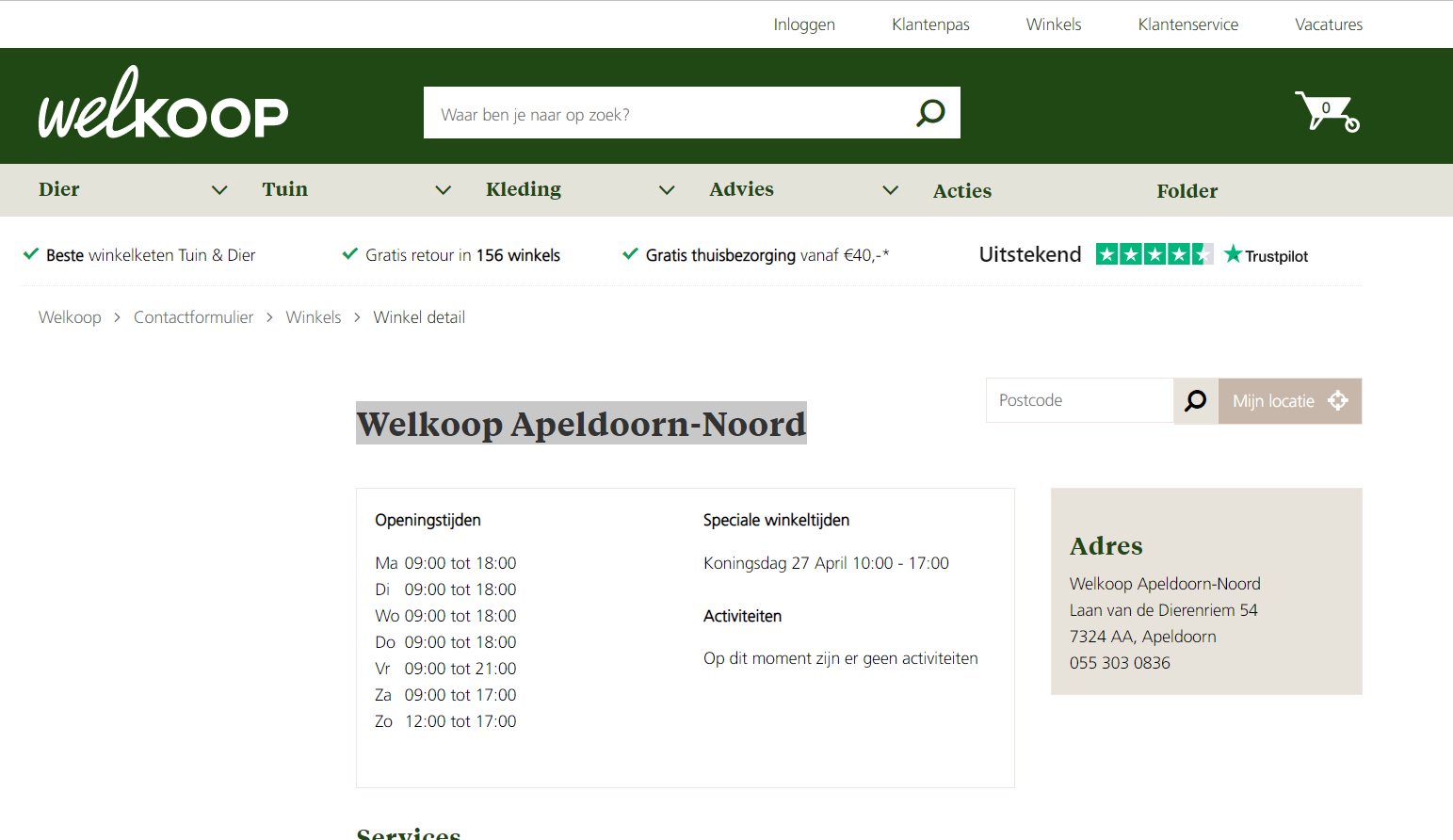Click the Gratis retour in 156 winkels text
This screenshot has height=840, width=1453.
coord(462,255)
